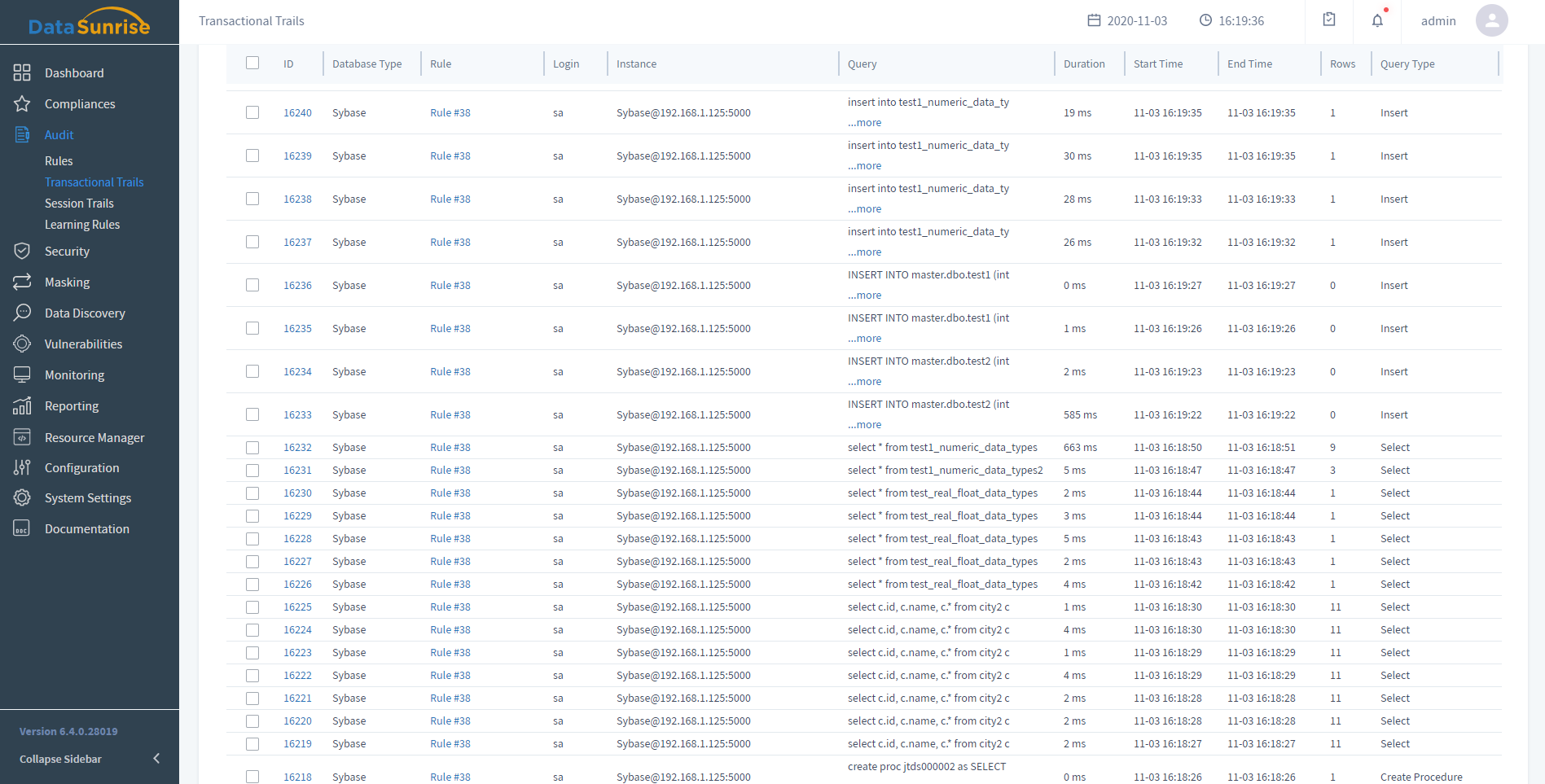Collapse the sidebar using the chevron arrow
The width and height of the screenshot is (1545, 784).
tap(156, 759)
